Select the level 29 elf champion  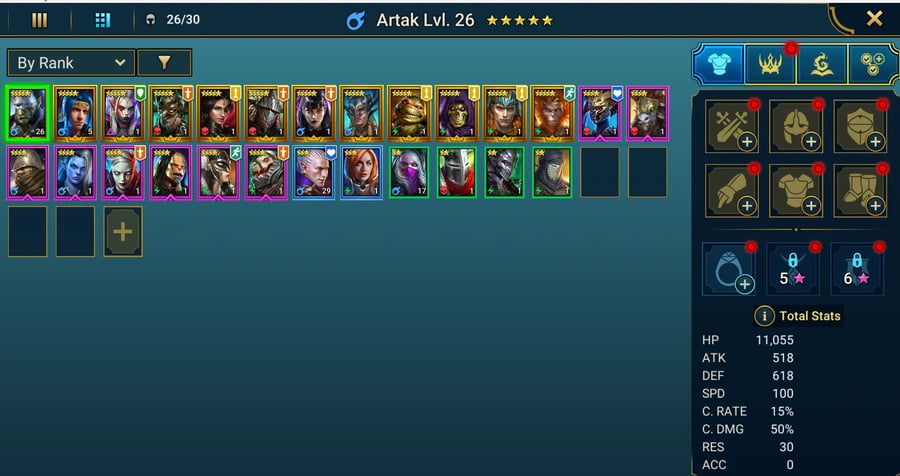(313, 173)
